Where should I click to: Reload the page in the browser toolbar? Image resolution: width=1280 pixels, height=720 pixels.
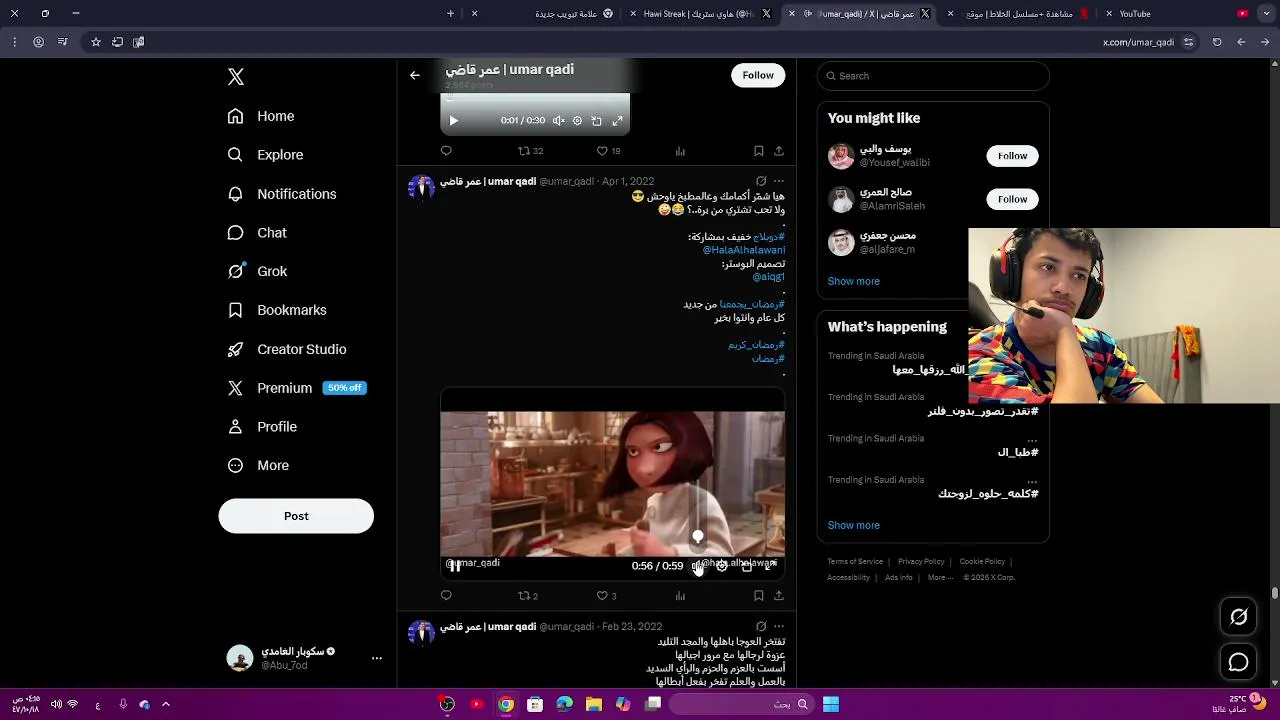[1217, 42]
